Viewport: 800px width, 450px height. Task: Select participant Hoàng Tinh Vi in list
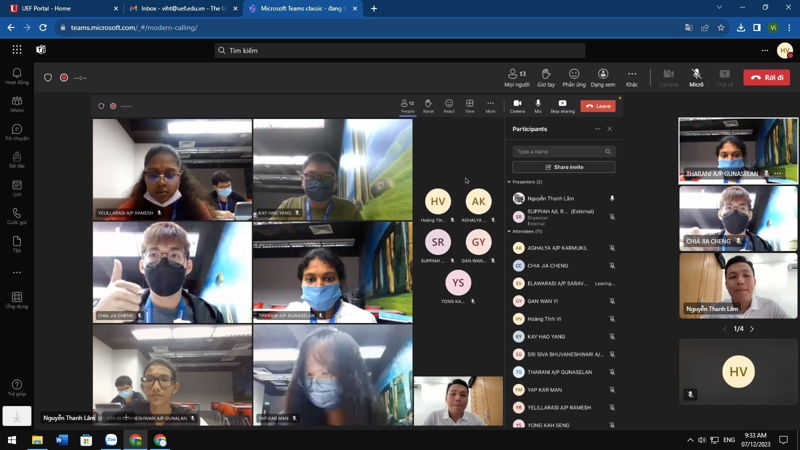(564, 319)
